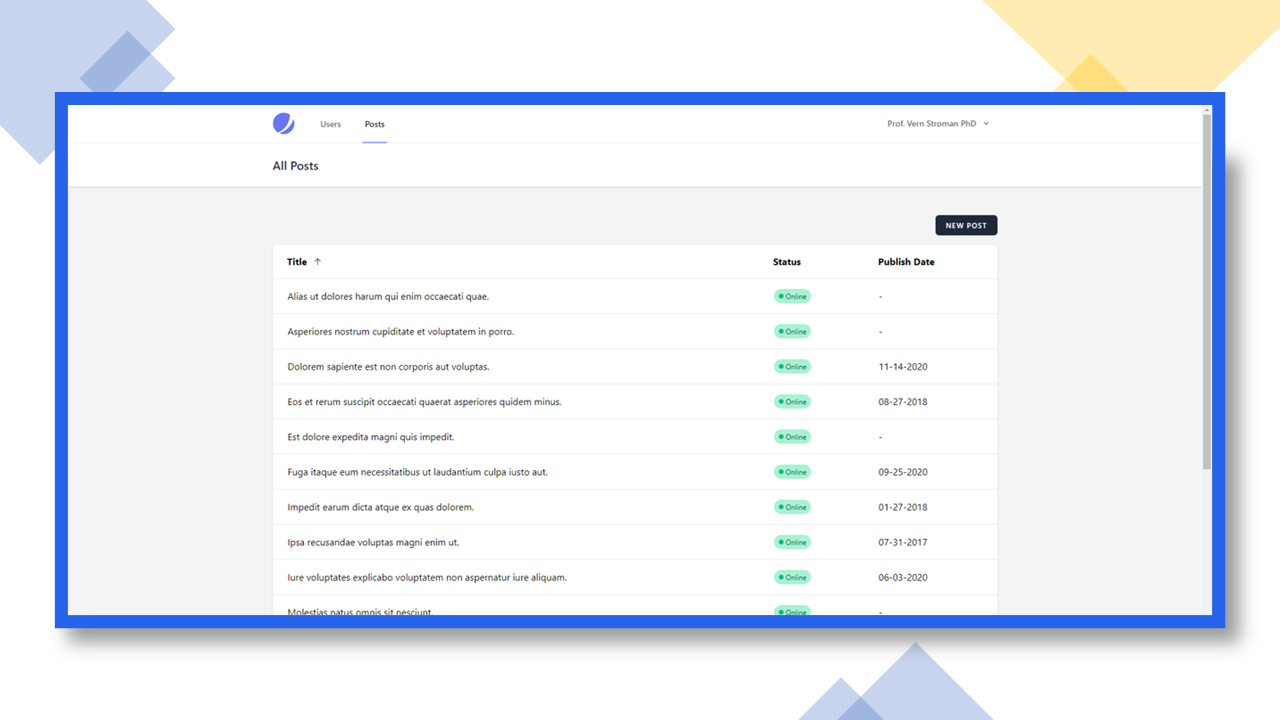Image resolution: width=1280 pixels, height=720 pixels.
Task: Click the Status column header
Action: pyautogui.click(x=787, y=262)
